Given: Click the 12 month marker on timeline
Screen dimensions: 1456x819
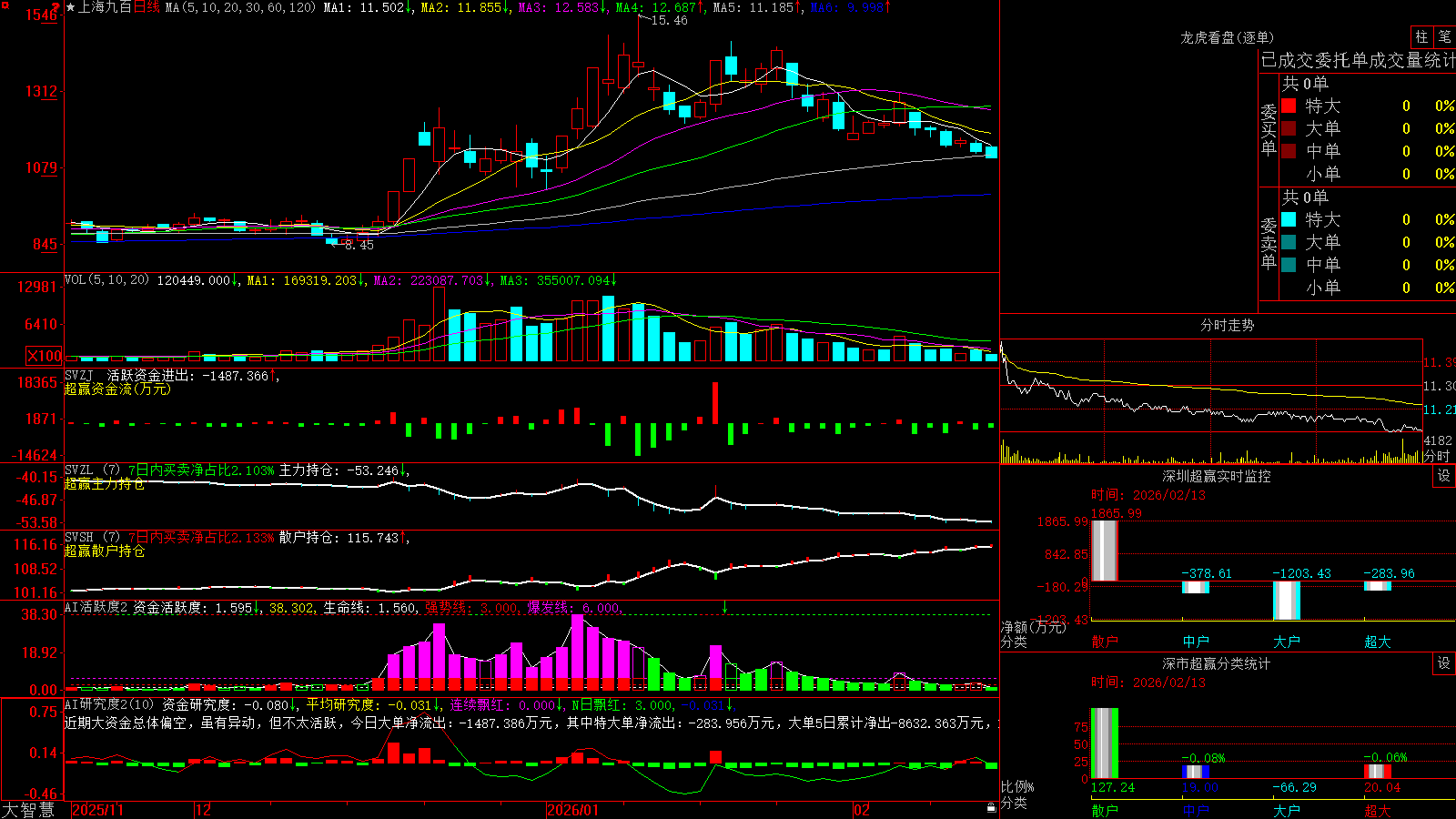Looking at the screenshot, I should [x=204, y=810].
